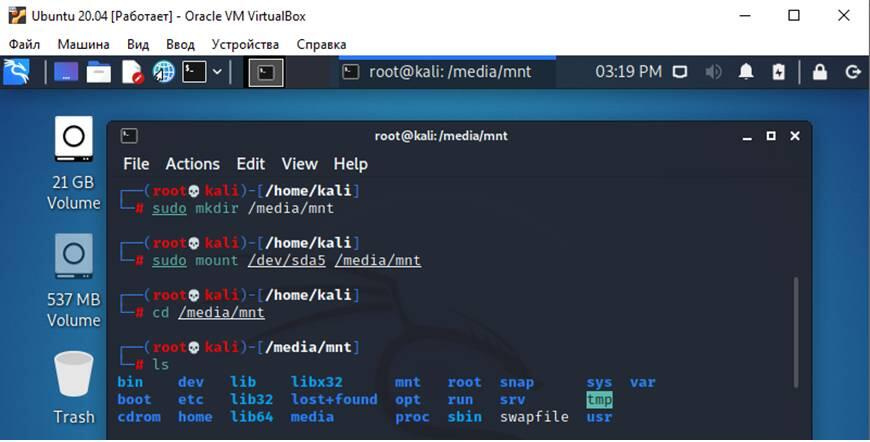Switch to root@kali taskbar window button
Screen dimensions: 870x442
(x=436, y=72)
